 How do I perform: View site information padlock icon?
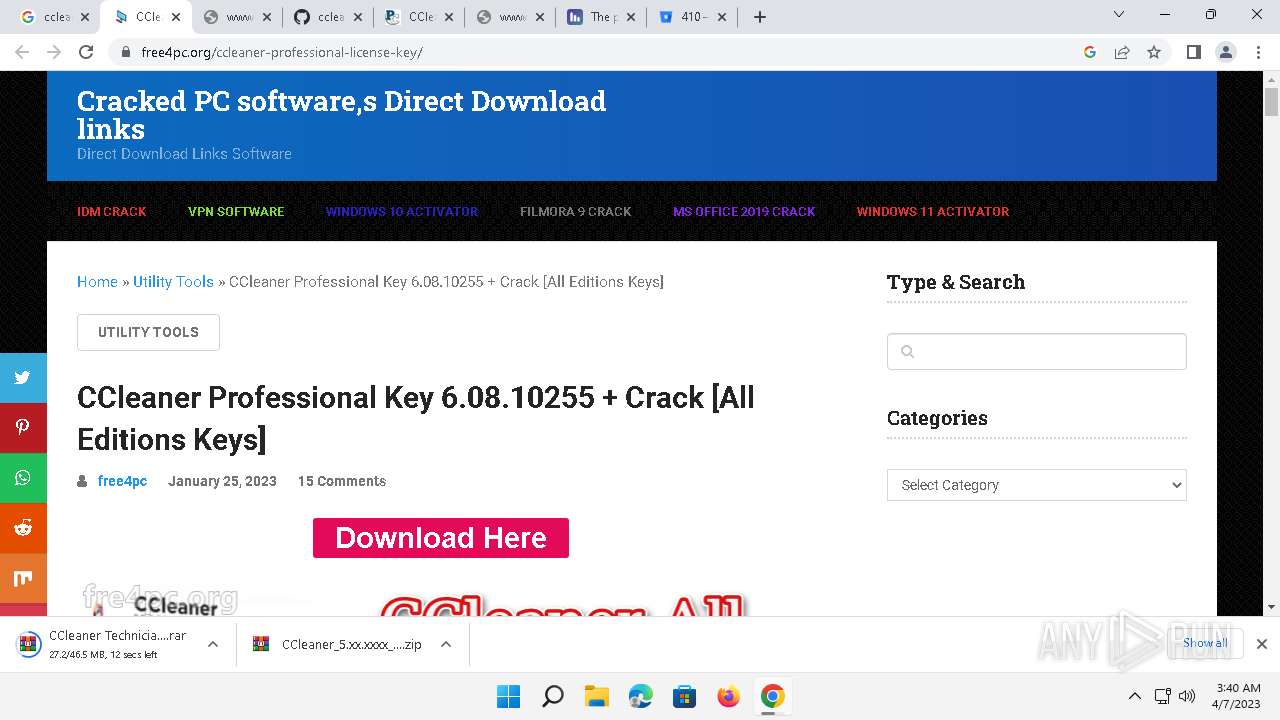click(126, 52)
